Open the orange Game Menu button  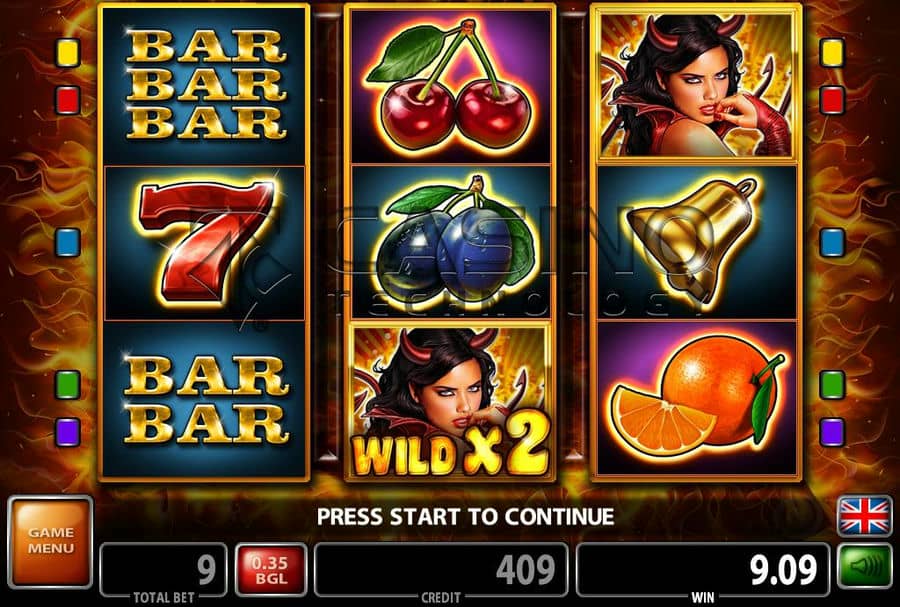pyautogui.click(x=51, y=542)
